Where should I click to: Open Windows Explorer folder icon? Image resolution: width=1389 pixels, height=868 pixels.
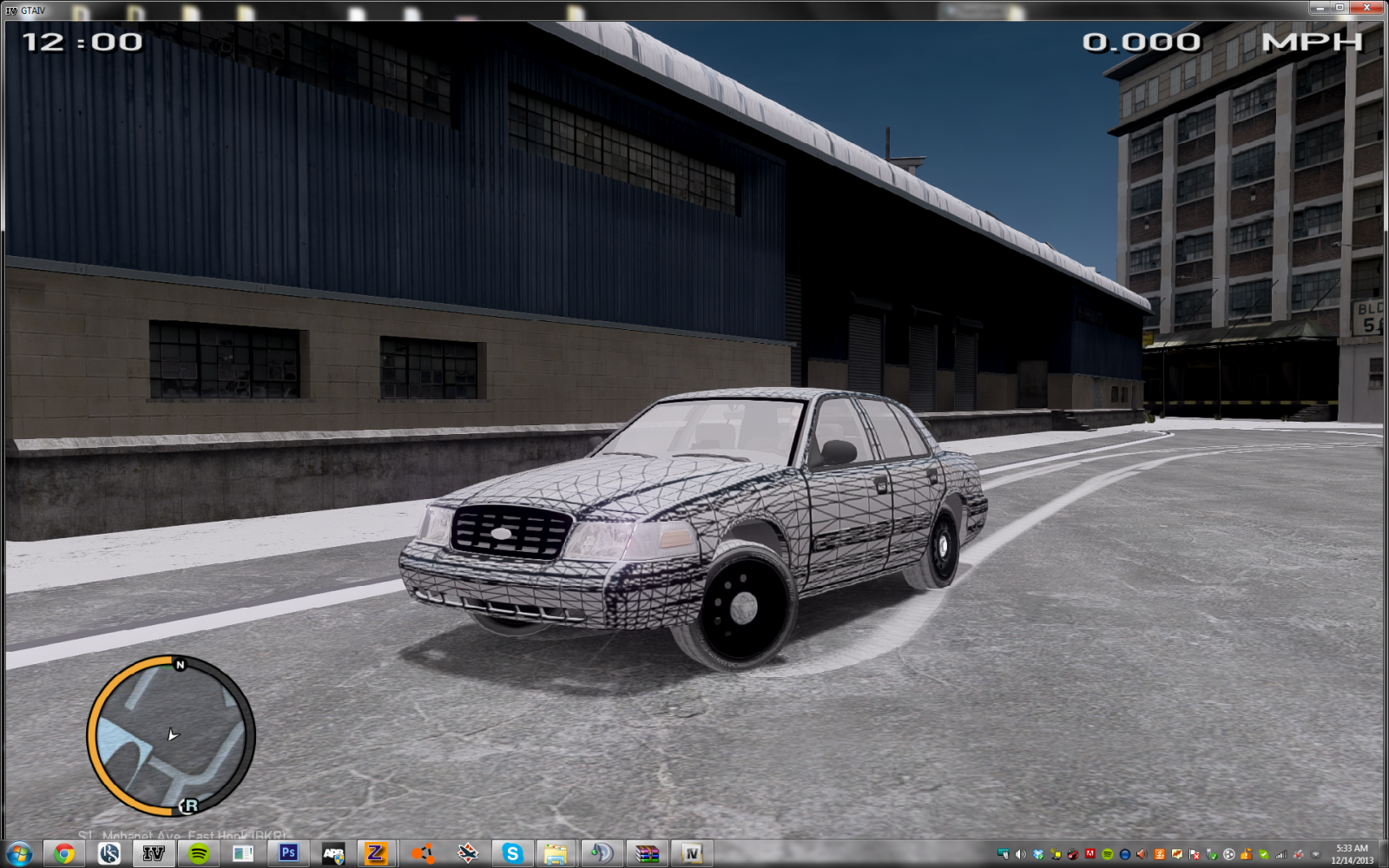[x=556, y=853]
